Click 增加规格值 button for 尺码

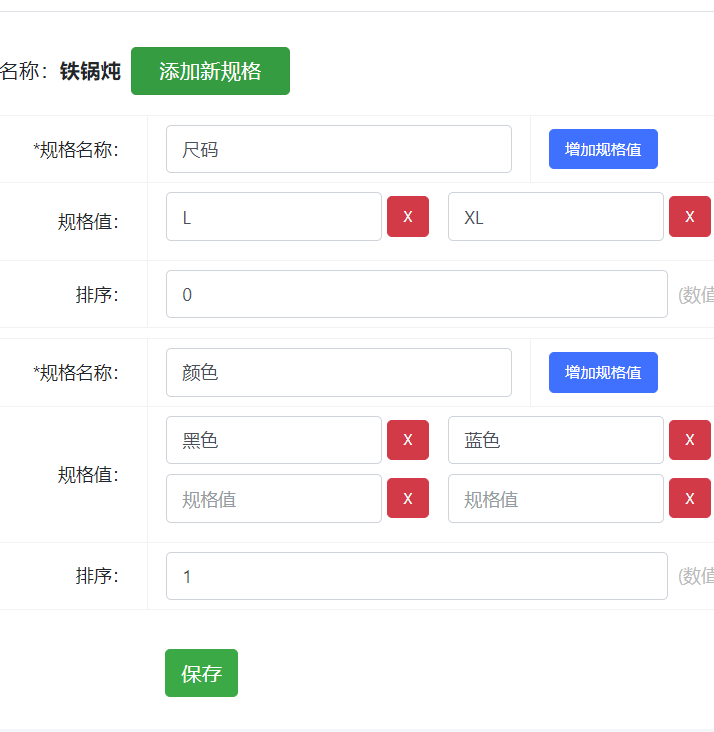602,149
